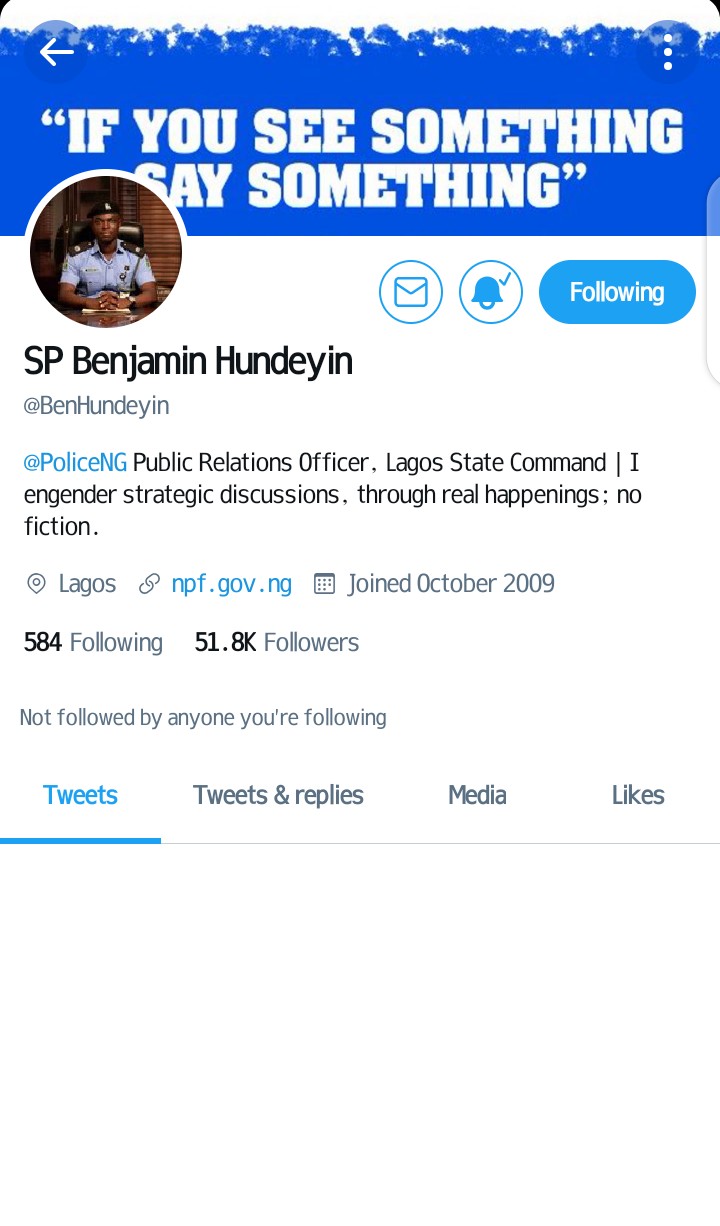Open the three-dot overflow menu

click(x=668, y=51)
